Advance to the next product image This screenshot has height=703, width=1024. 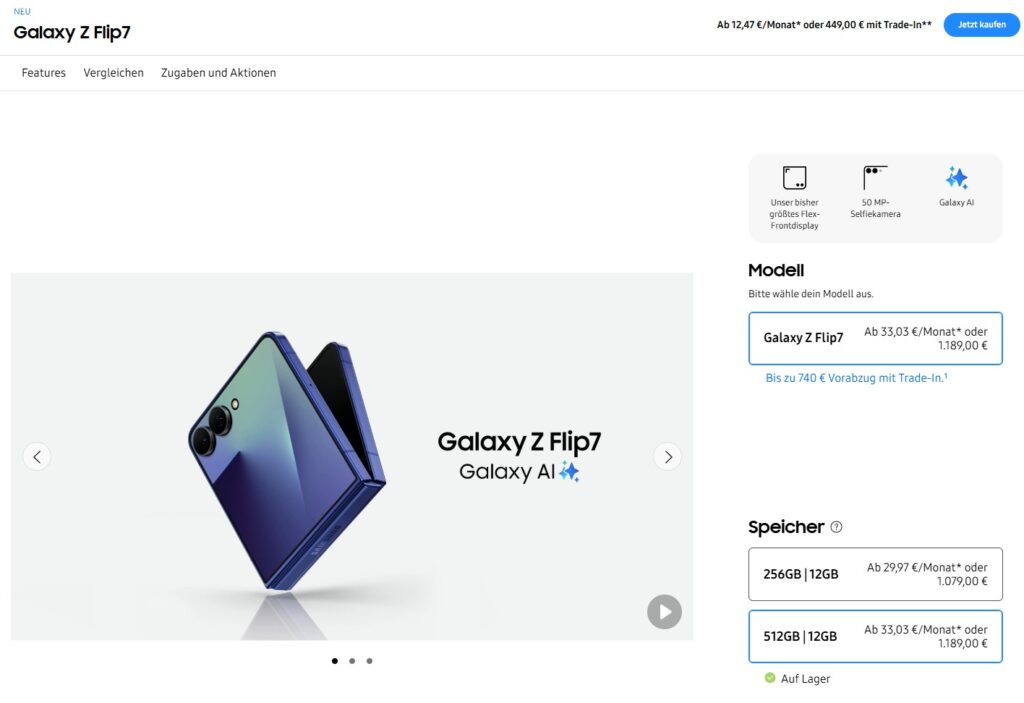click(x=667, y=457)
